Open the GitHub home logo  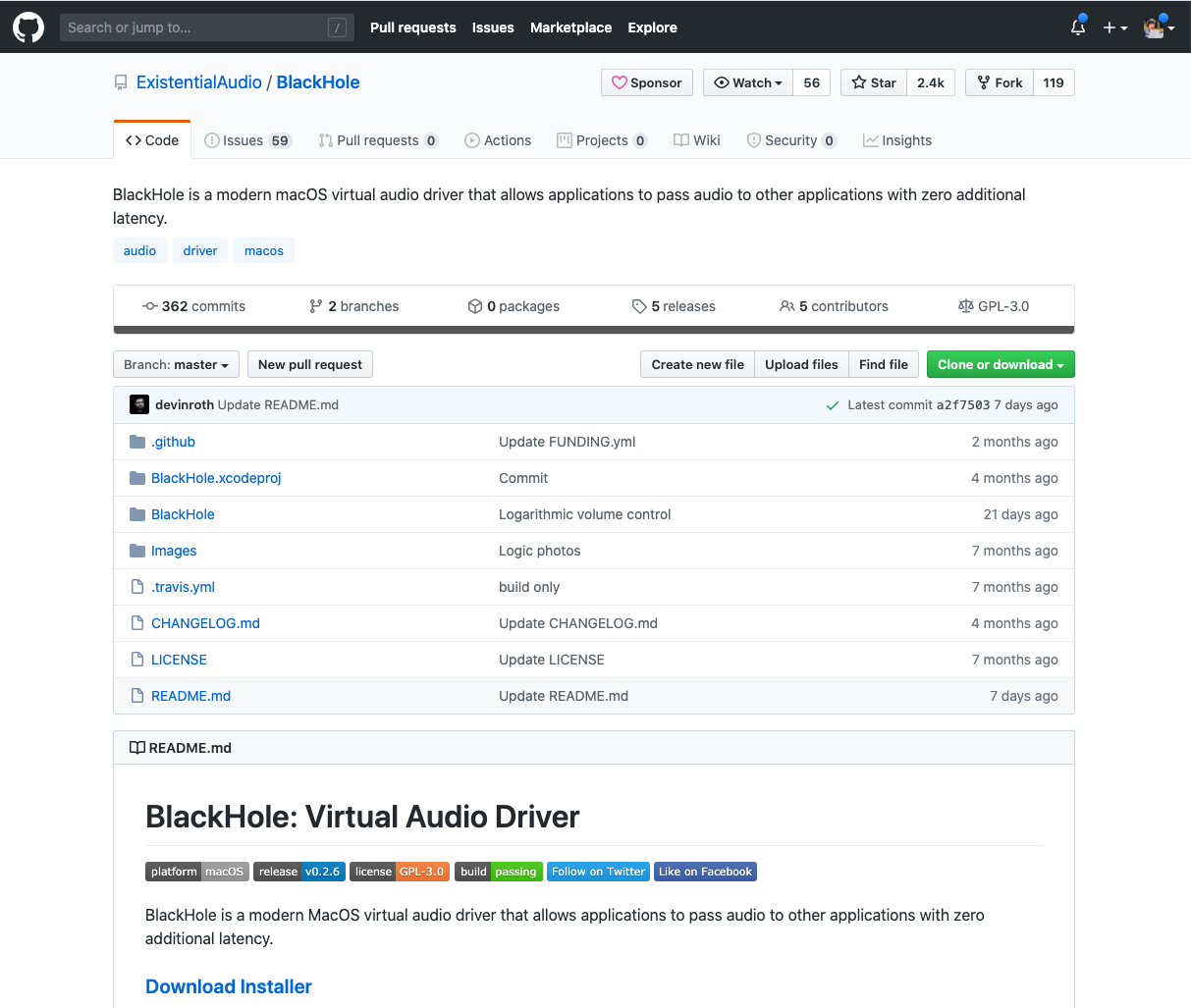pos(28,27)
